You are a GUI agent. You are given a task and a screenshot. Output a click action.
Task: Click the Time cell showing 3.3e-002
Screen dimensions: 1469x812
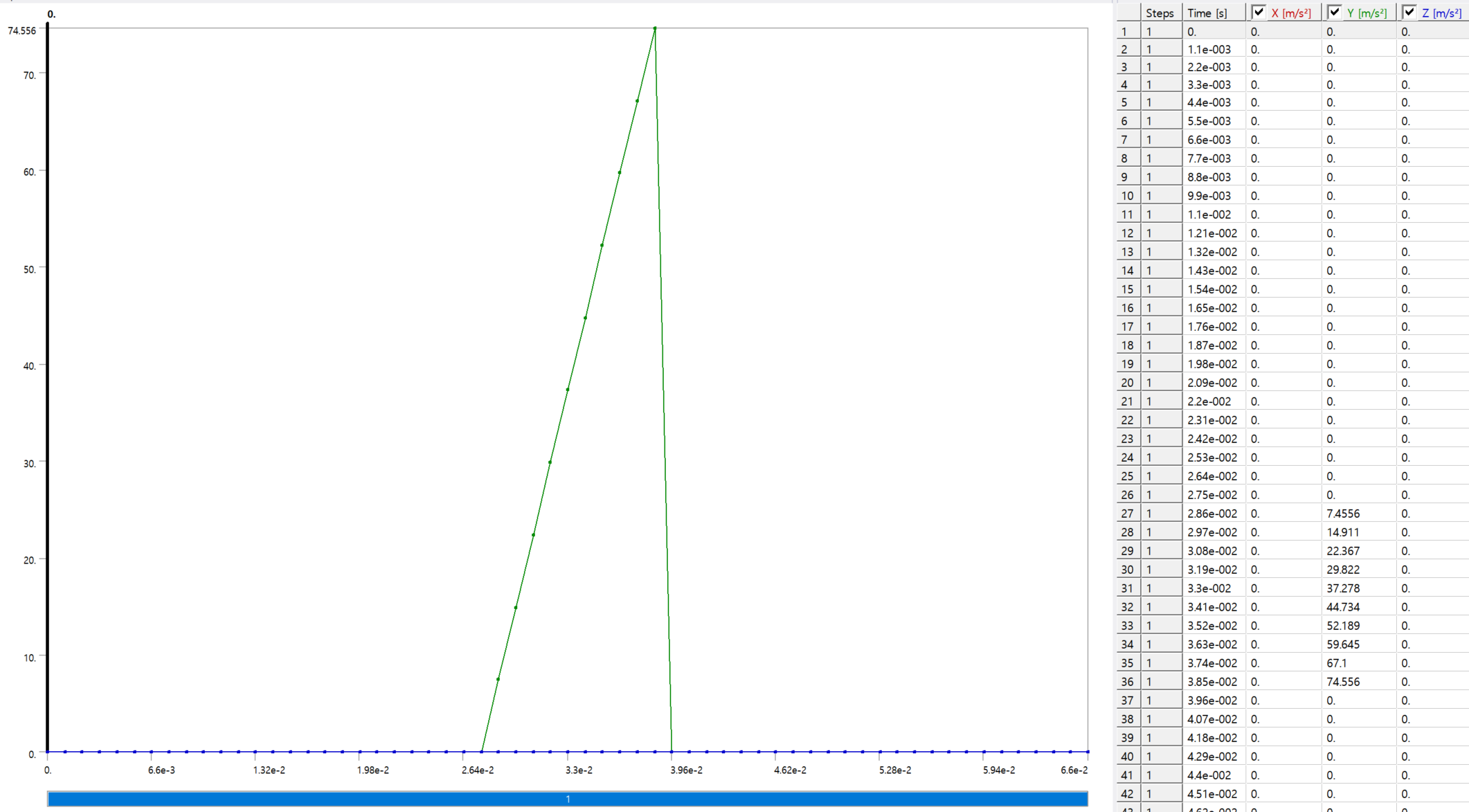tap(1209, 588)
